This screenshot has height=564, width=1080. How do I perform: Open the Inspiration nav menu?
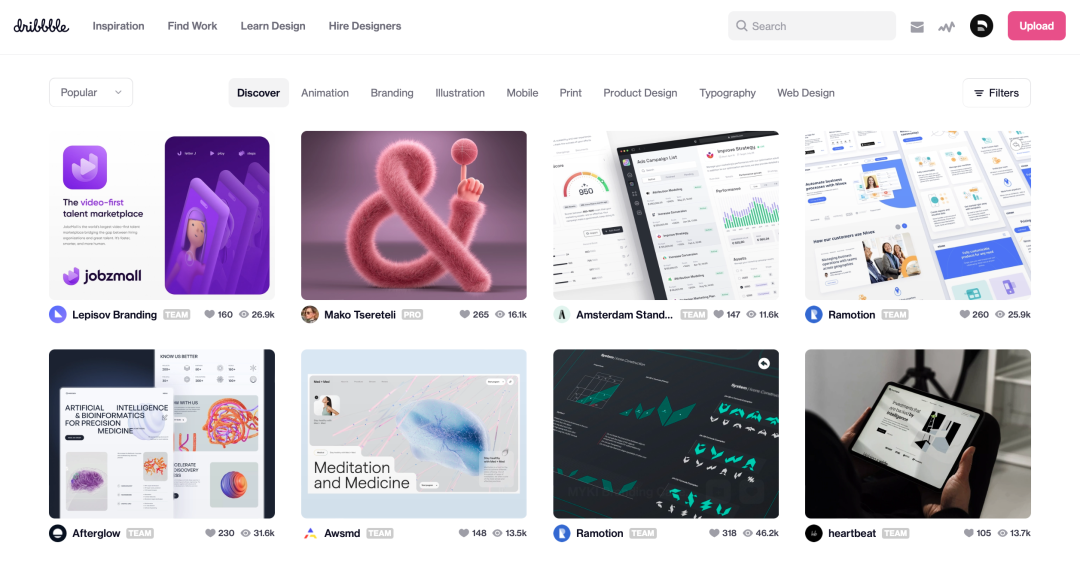coord(118,26)
